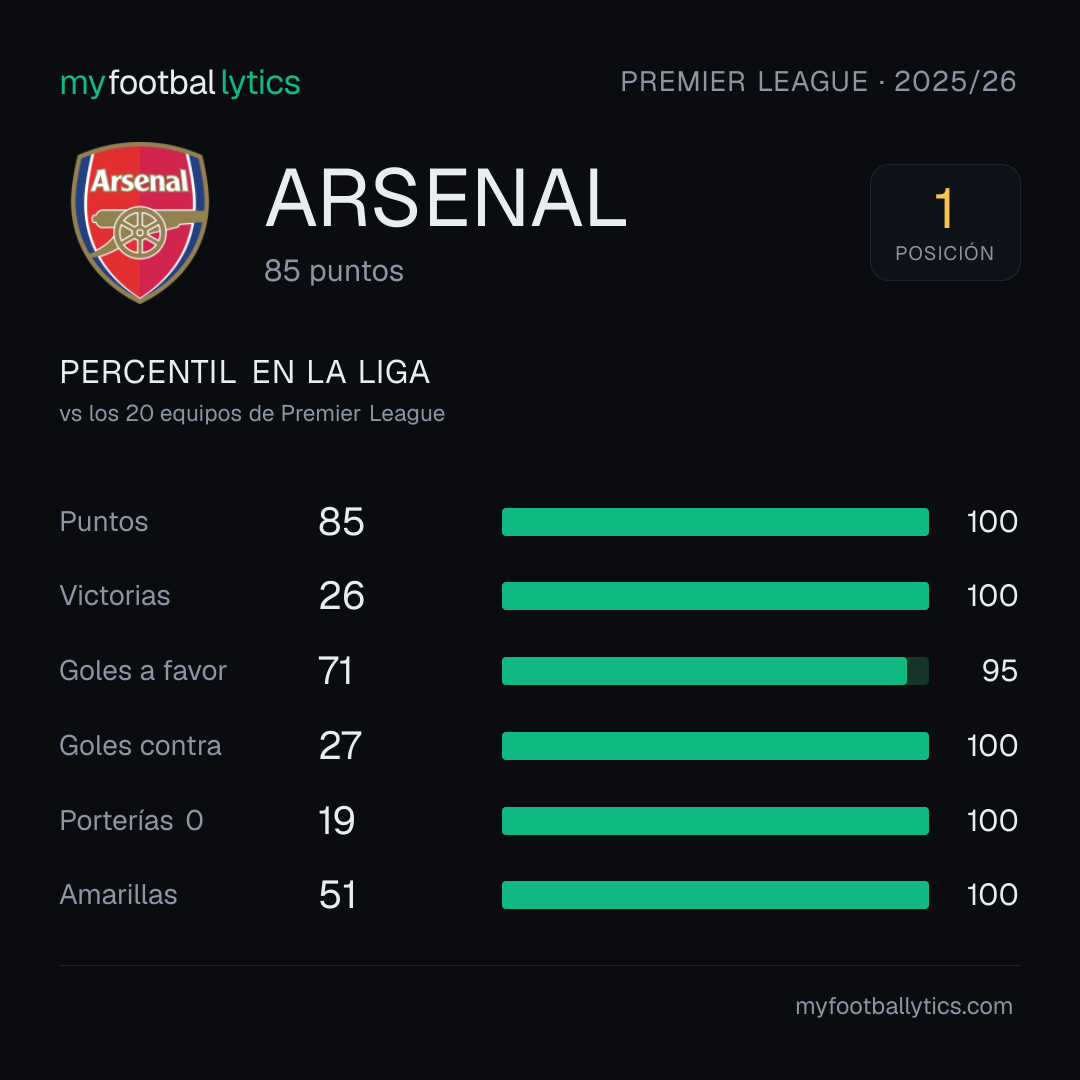Click the Goles a favor value 71
The height and width of the screenshot is (1080, 1080).
(x=335, y=671)
